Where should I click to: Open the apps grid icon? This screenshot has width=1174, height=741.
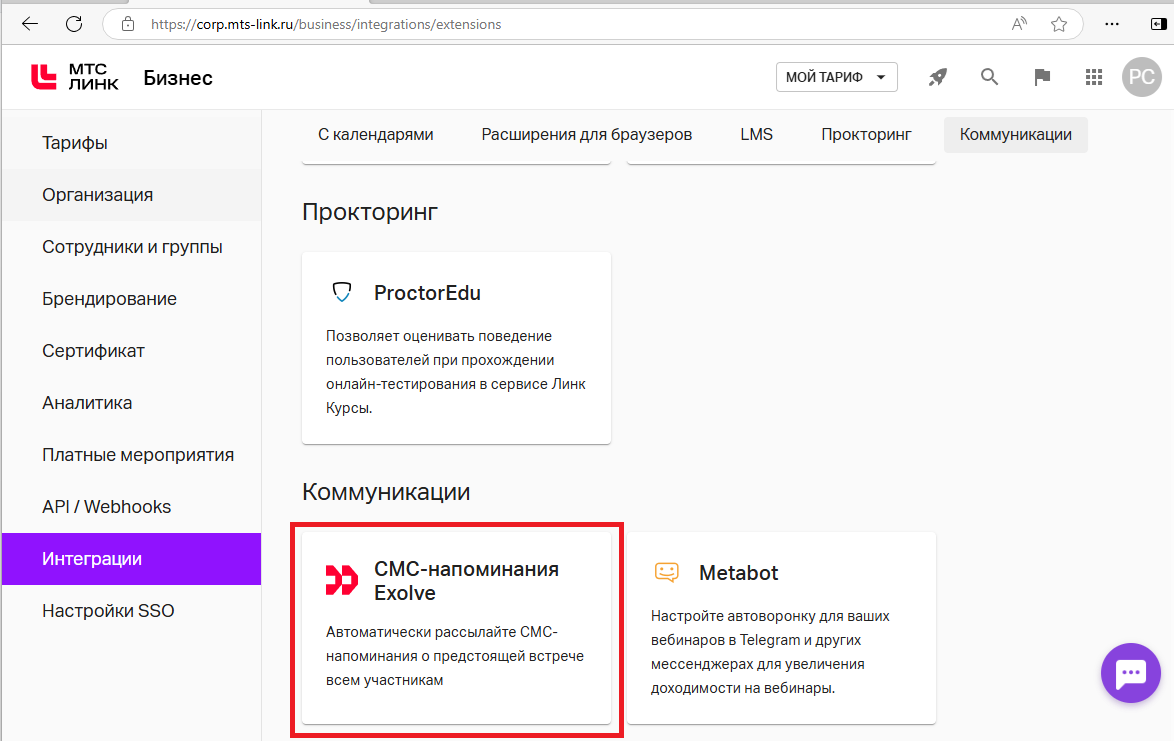[x=1094, y=77]
